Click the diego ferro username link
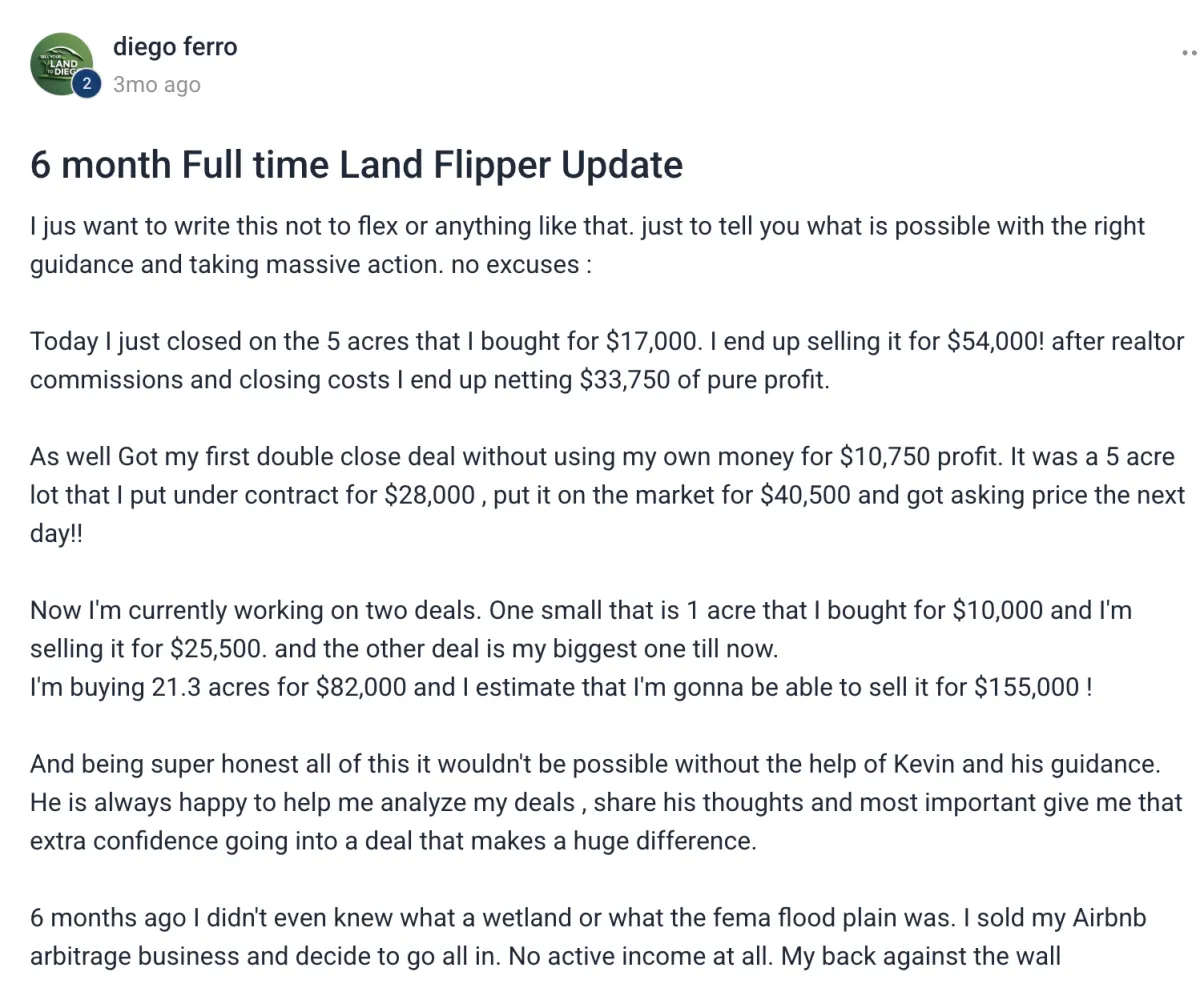Viewport: 1200px width, 1004px height. click(175, 46)
